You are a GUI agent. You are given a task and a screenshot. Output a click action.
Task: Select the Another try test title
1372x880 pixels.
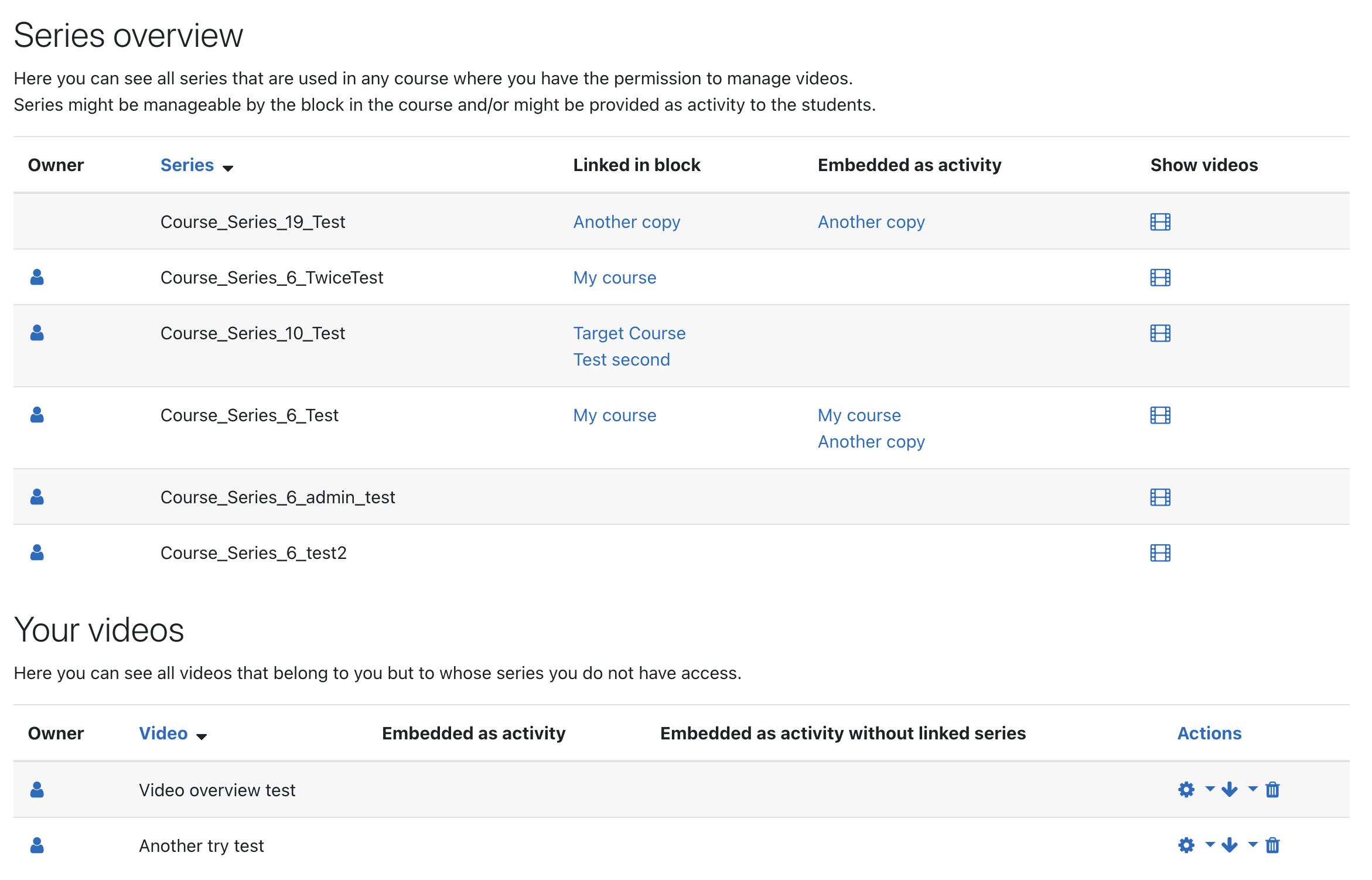click(x=202, y=846)
